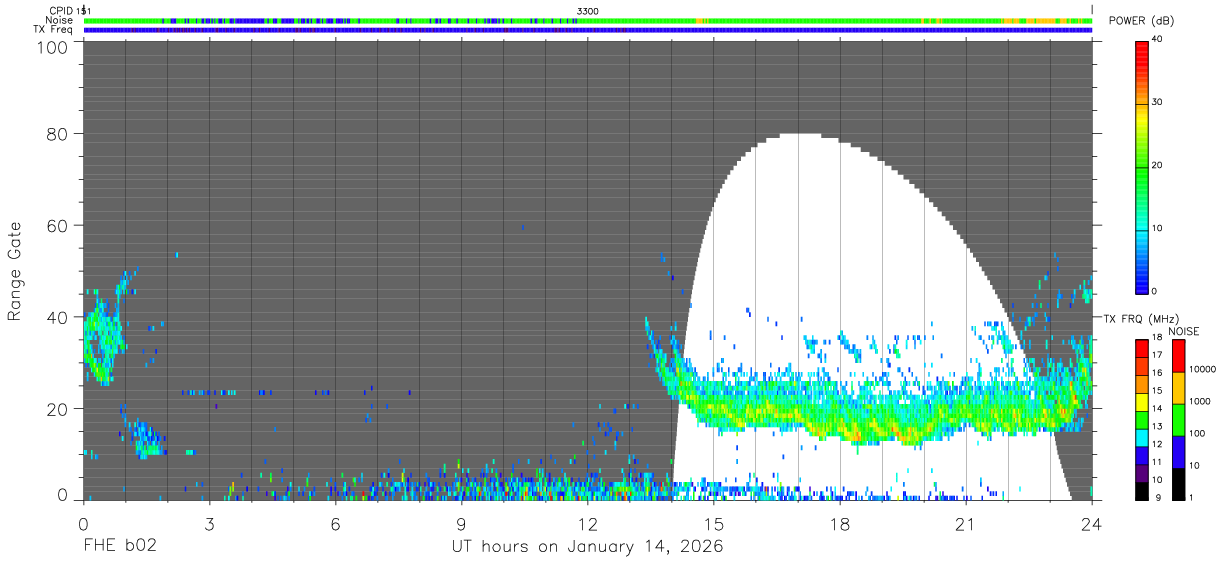The width and height of the screenshot is (1228, 567).
Task: Click the blue bottom of the power colorbar
Action: coord(1142,283)
